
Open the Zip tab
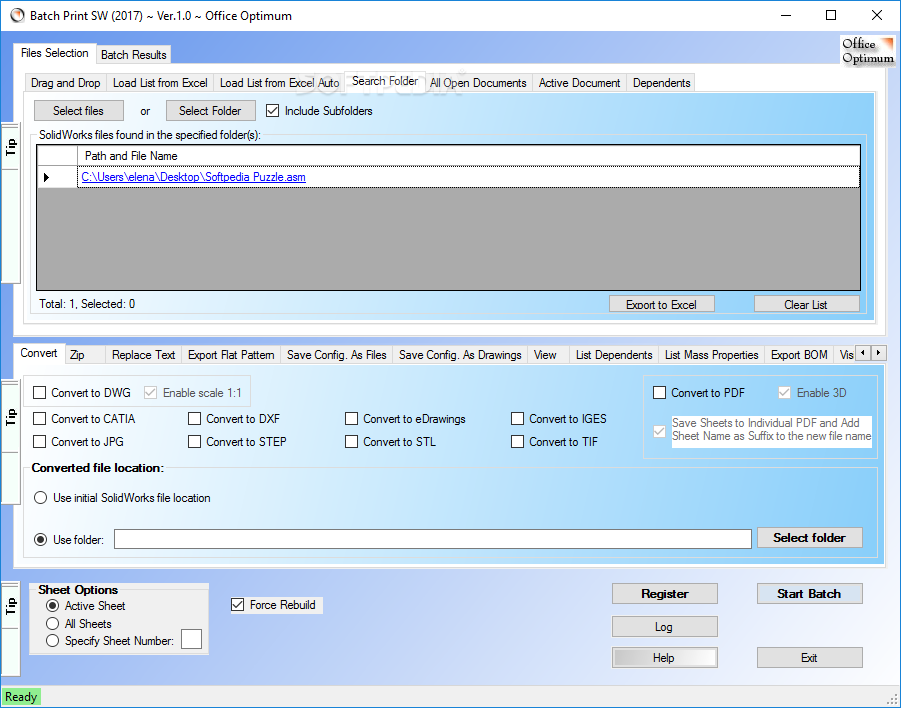tap(85, 355)
